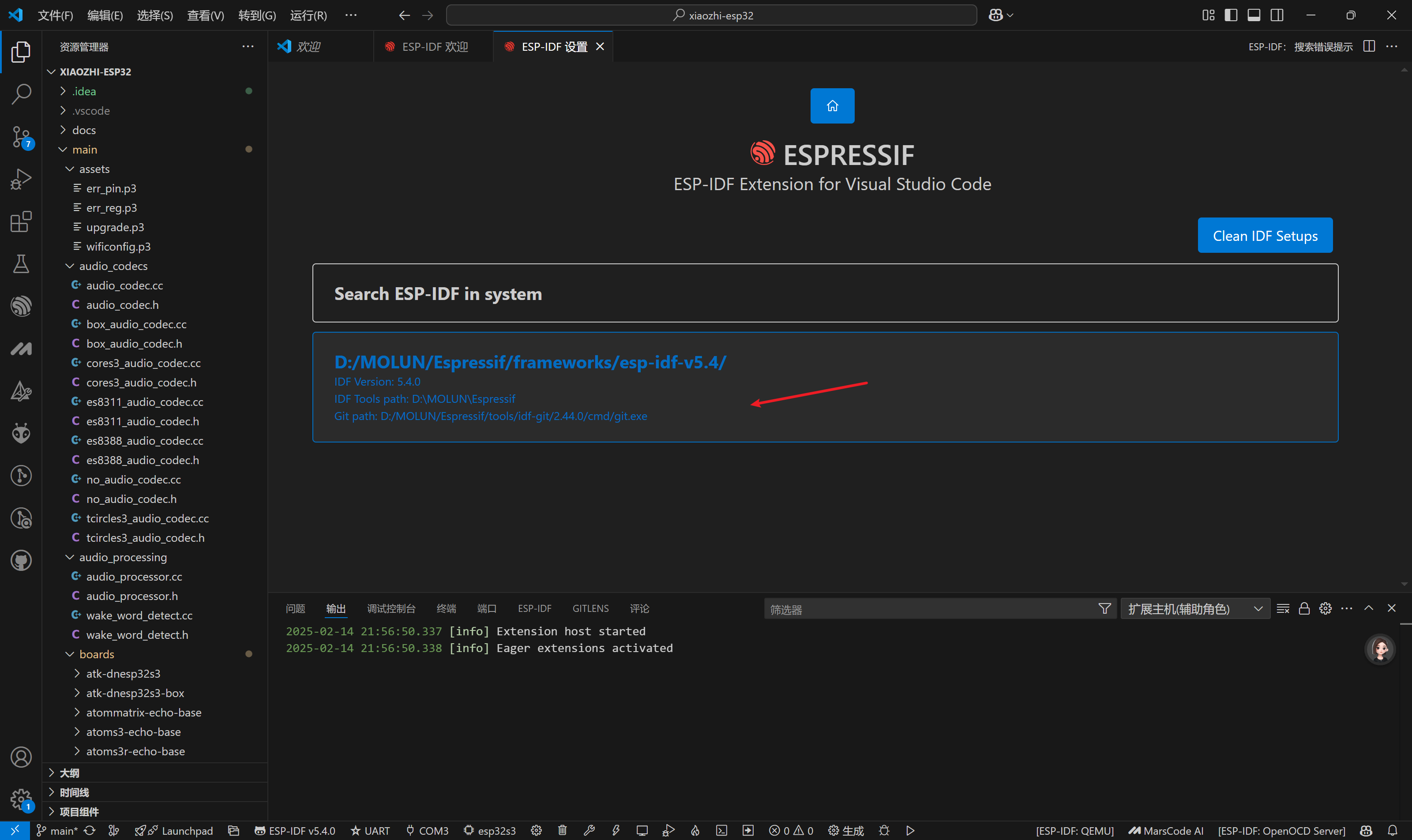Open the 运行(R) menu
This screenshot has height=840, width=1412.
[x=308, y=15]
